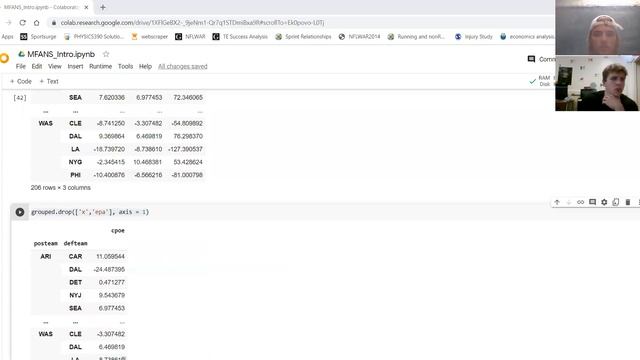
Task: Open a new browser tab
Action: point(103,7)
